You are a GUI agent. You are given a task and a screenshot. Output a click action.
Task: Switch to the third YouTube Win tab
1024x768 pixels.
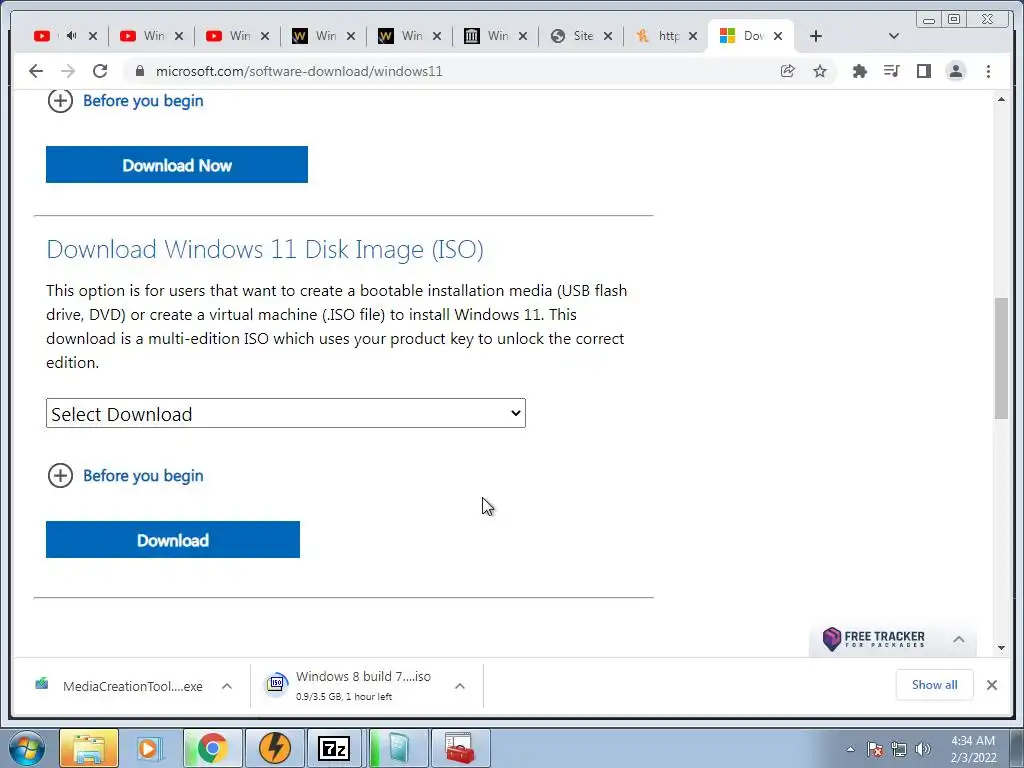(229, 36)
